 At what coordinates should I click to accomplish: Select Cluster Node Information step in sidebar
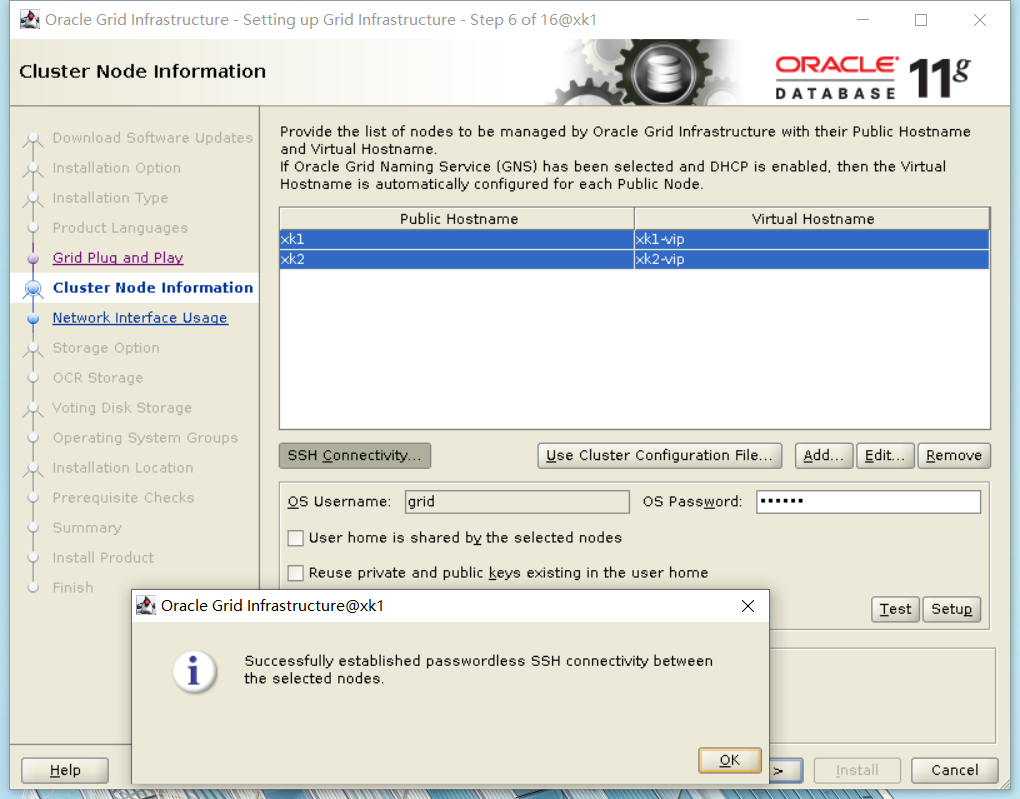[153, 288]
